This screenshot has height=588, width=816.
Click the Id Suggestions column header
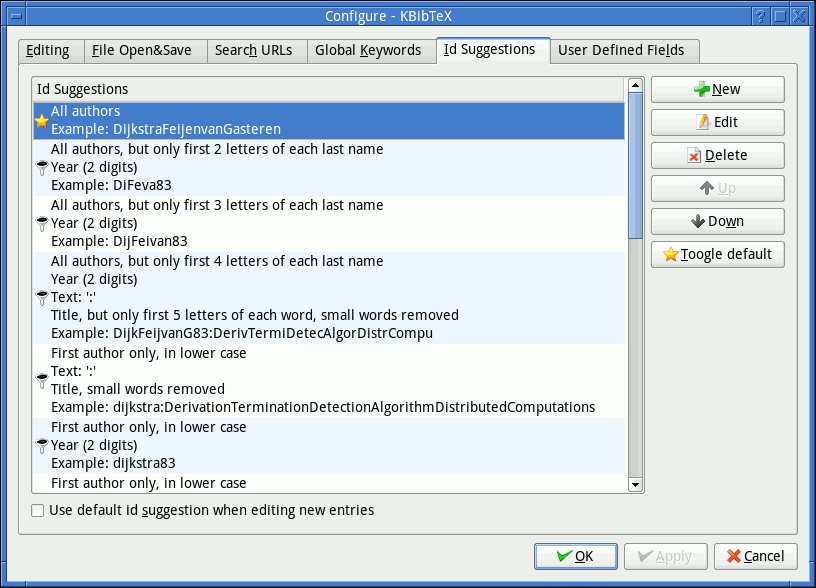click(328, 90)
